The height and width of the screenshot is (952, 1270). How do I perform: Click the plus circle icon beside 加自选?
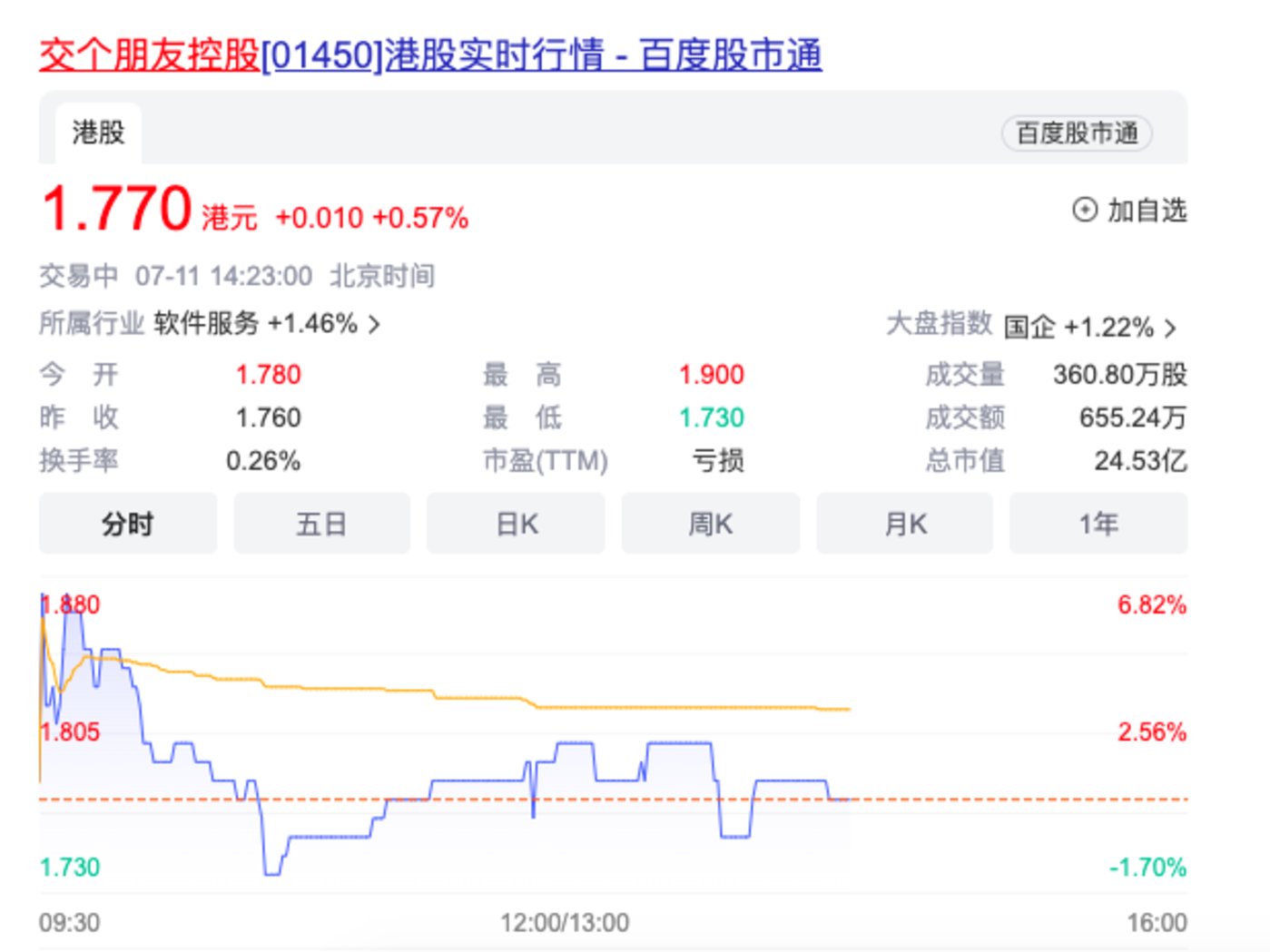click(x=1084, y=211)
